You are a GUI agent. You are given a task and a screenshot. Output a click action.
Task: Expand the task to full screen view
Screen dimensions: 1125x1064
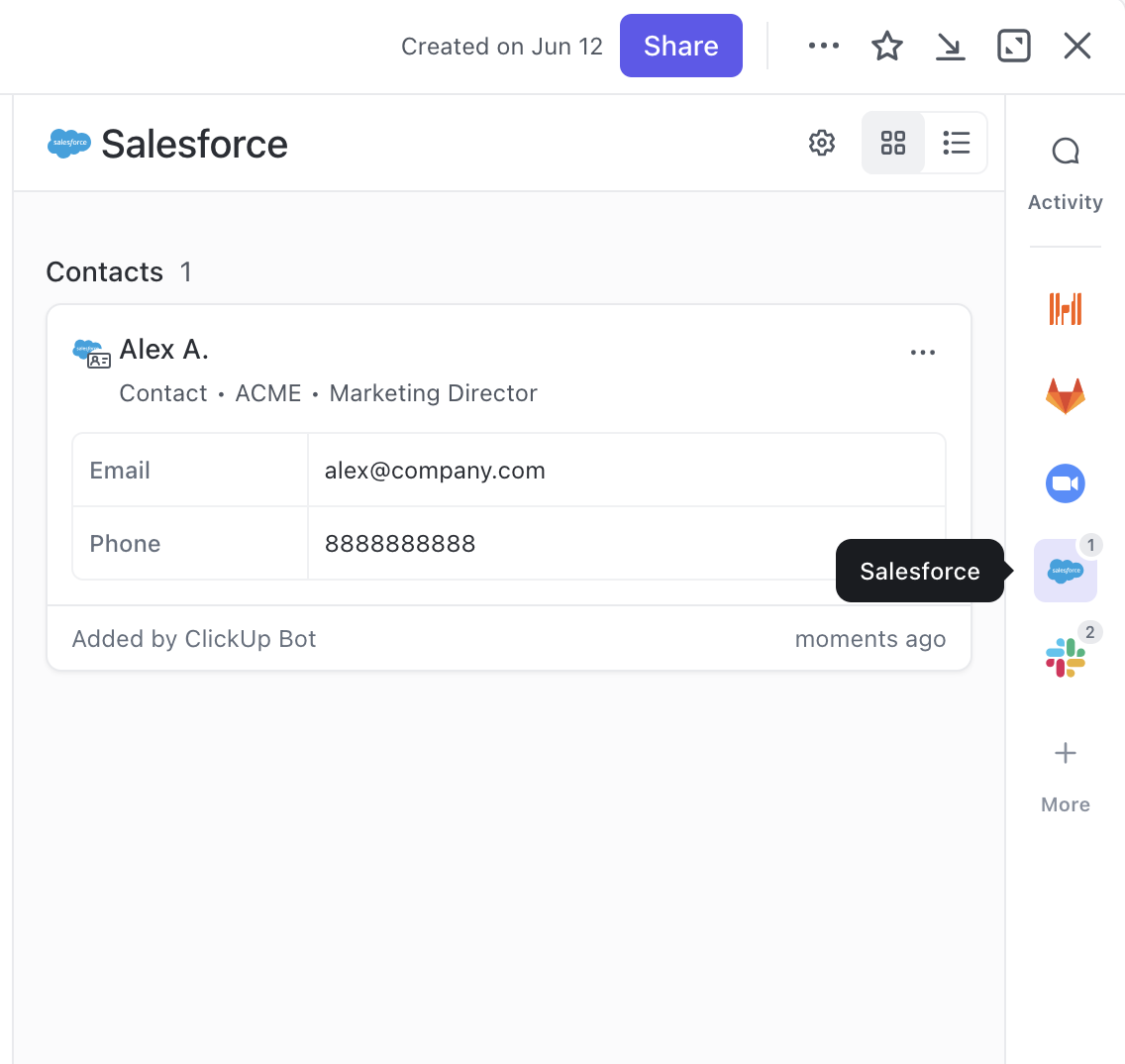[1013, 46]
